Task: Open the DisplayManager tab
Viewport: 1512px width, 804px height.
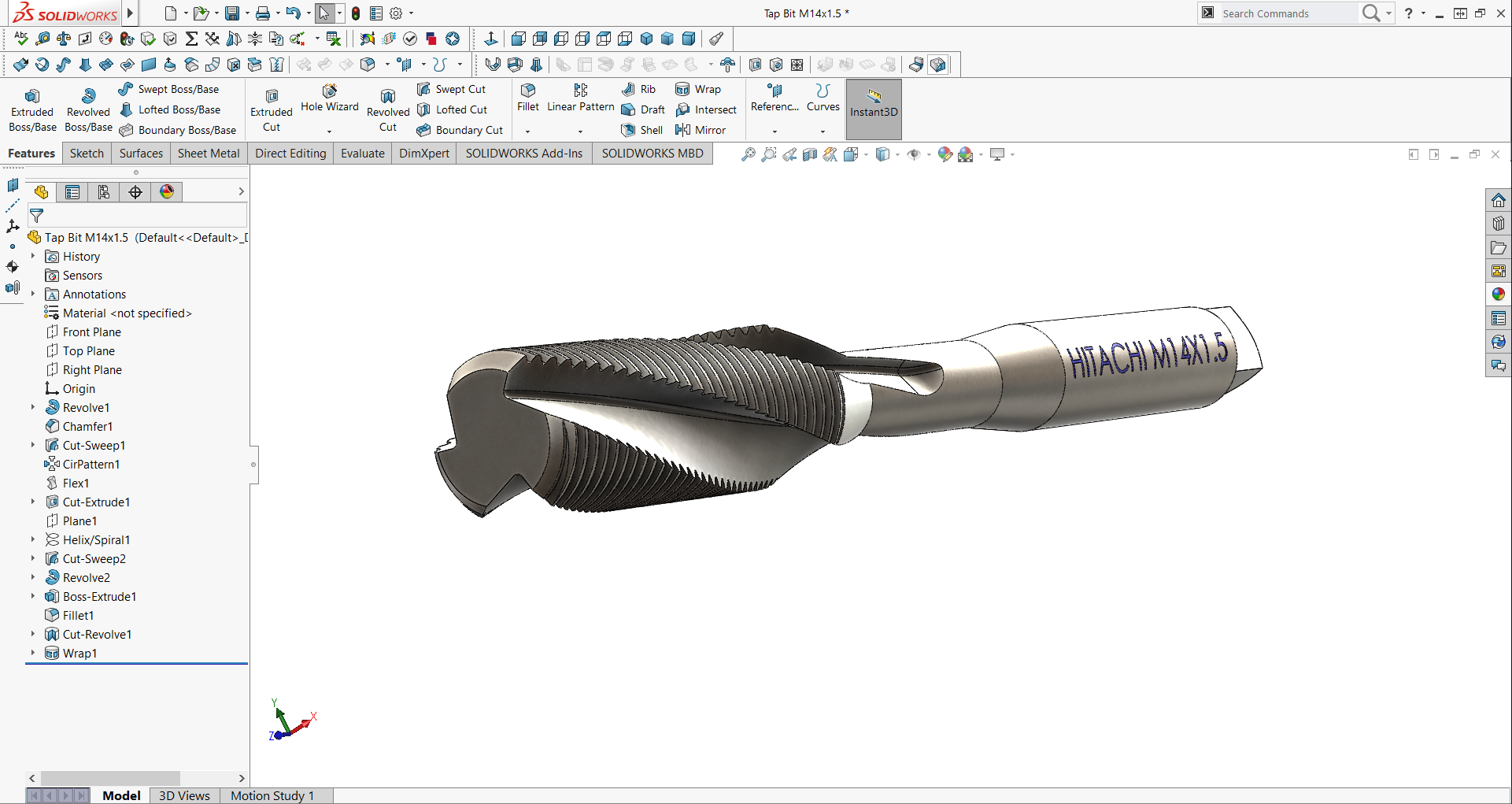Action: coord(167,192)
